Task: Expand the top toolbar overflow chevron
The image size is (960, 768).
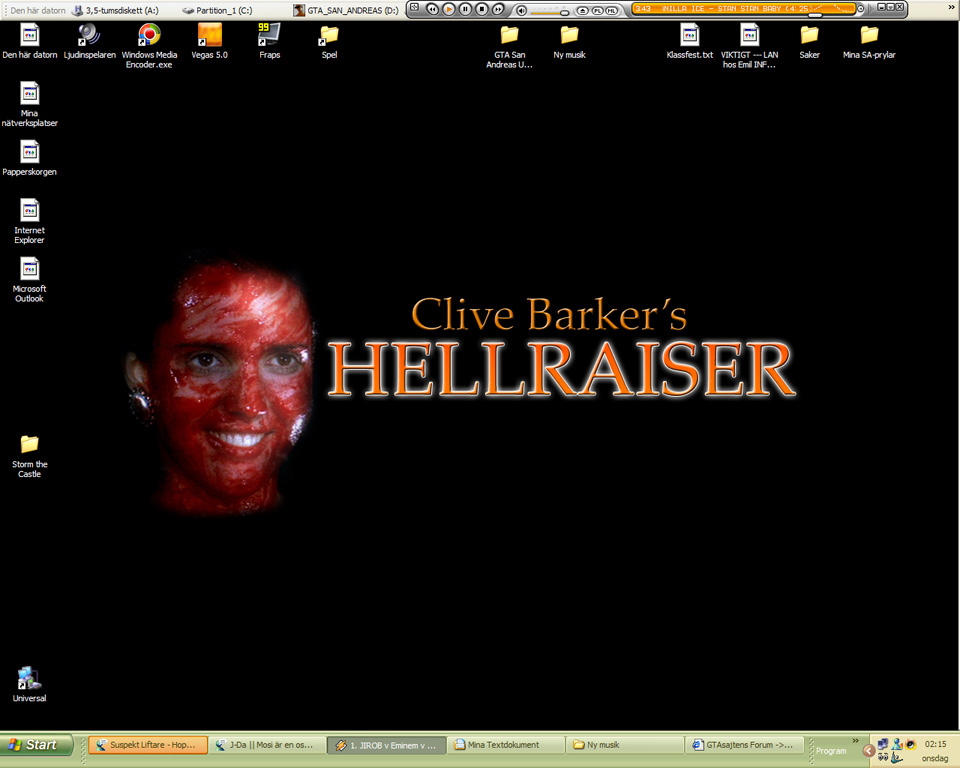Action: coord(952,7)
